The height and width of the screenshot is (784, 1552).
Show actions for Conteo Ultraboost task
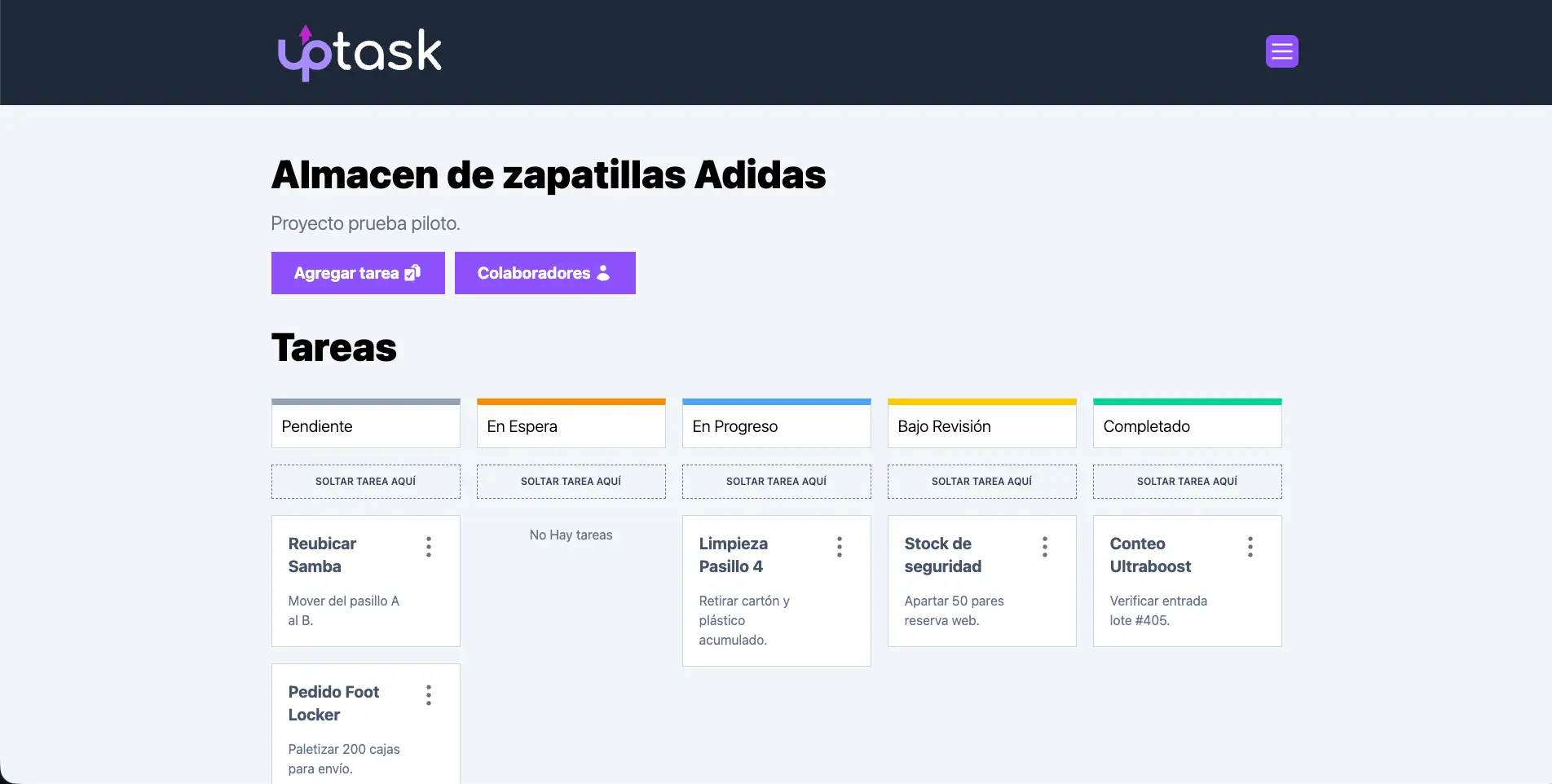pos(1250,547)
